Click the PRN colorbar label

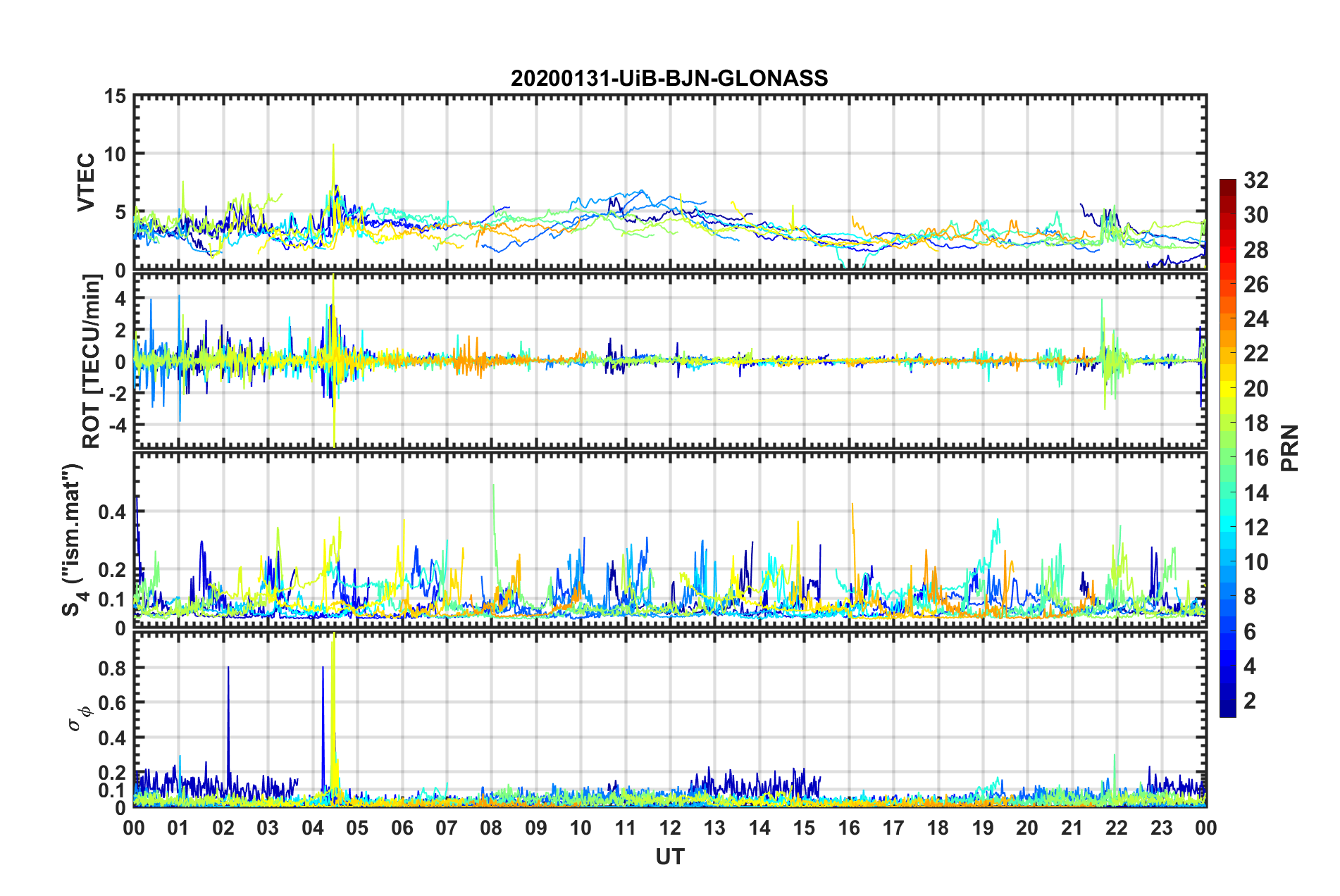point(1290,448)
